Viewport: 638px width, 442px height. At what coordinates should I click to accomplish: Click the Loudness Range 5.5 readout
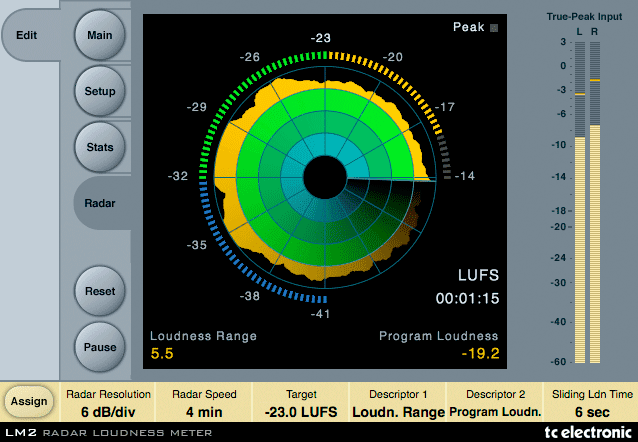161,353
